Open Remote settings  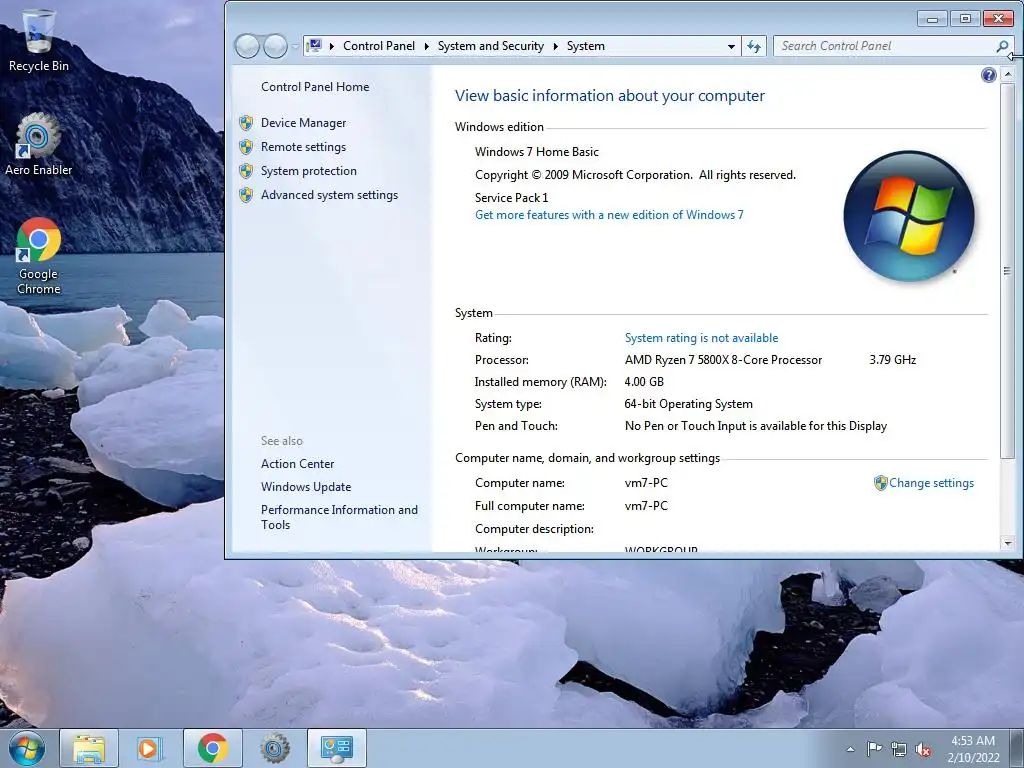click(x=303, y=147)
